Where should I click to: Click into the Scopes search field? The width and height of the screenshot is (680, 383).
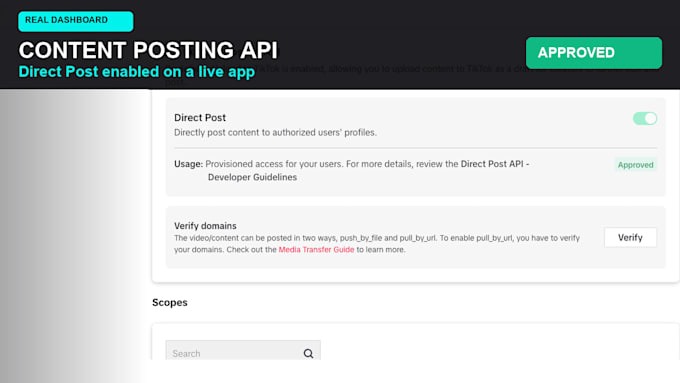pos(243,351)
